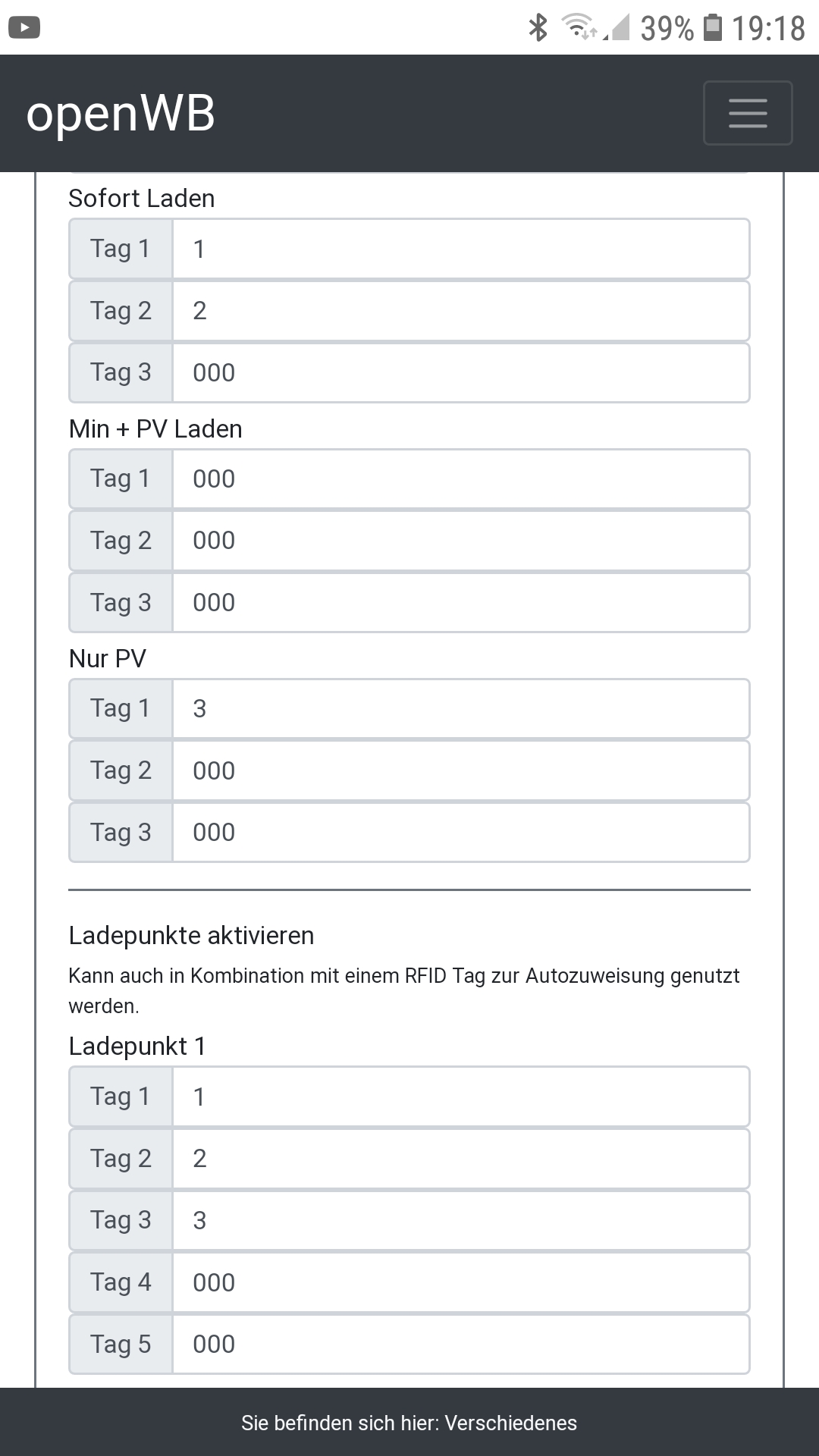819x1456 pixels.
Task: Tap the Bluetooth status icon
Action: [x=538, y=27]
